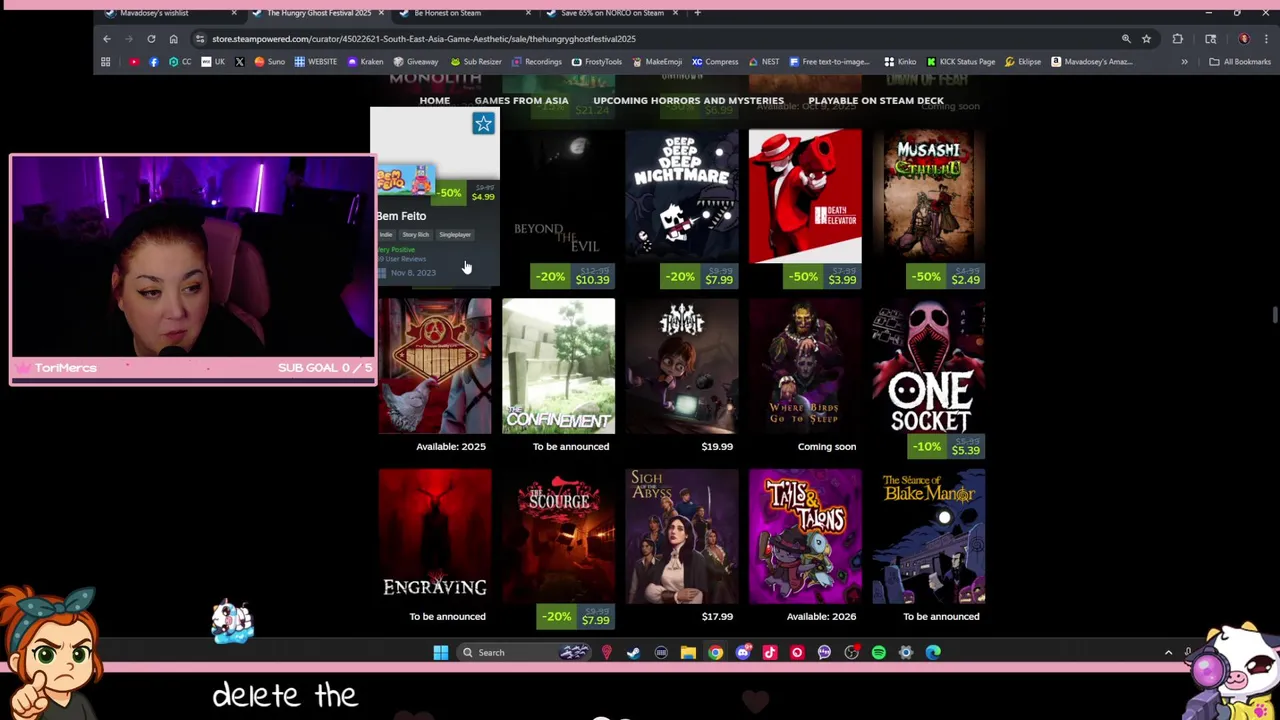Open the Tails & Talons capsule
The height and width of the screenshot is (720, 1280).
click(x=805, y=536)
